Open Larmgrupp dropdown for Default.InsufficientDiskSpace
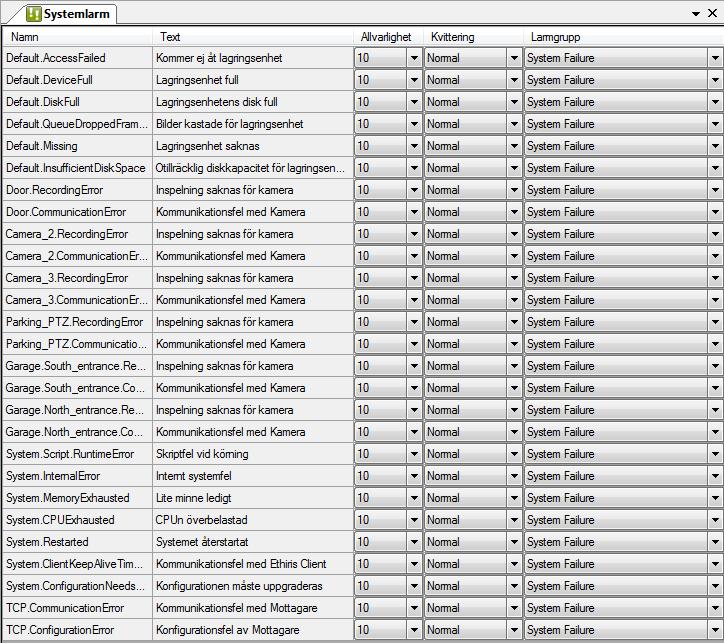 click(715, 168)
